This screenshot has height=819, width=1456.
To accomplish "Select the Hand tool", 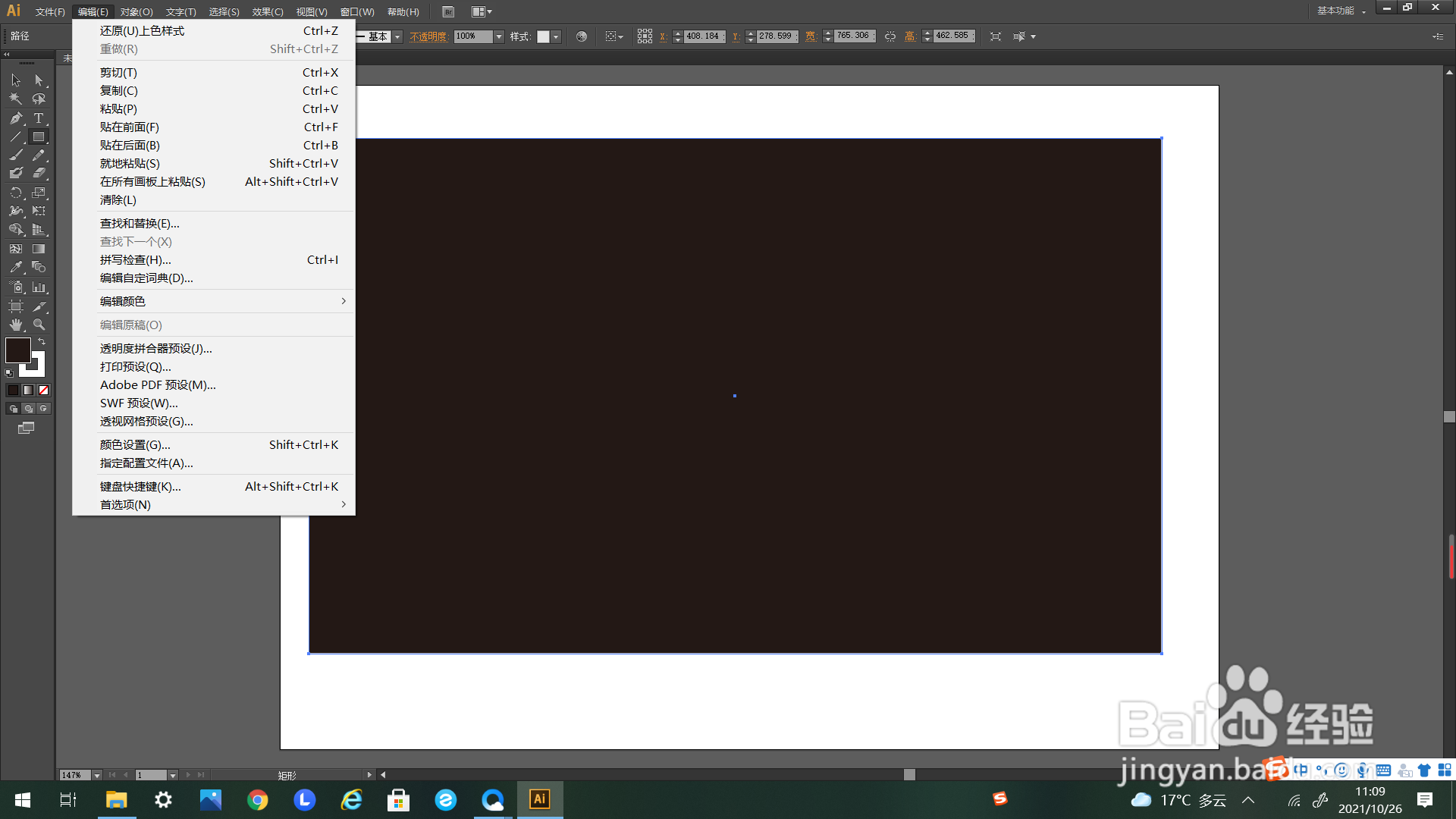I will tap(16, 325).
